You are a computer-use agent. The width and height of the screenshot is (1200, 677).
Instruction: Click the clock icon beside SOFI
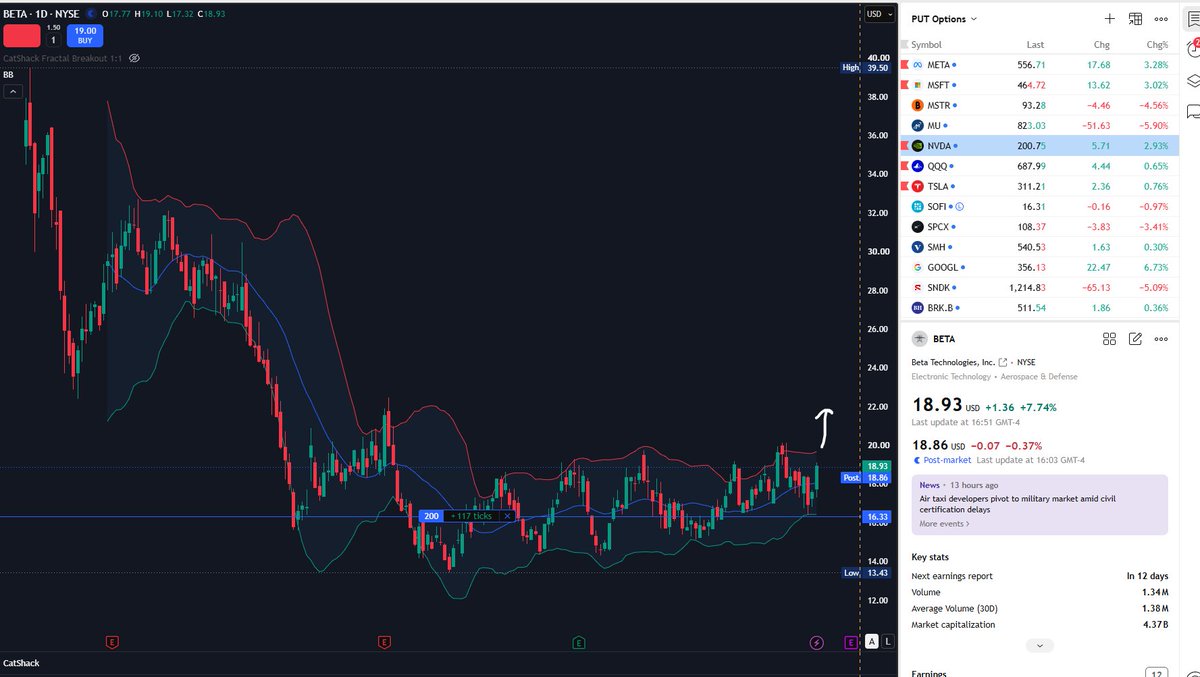960,206
